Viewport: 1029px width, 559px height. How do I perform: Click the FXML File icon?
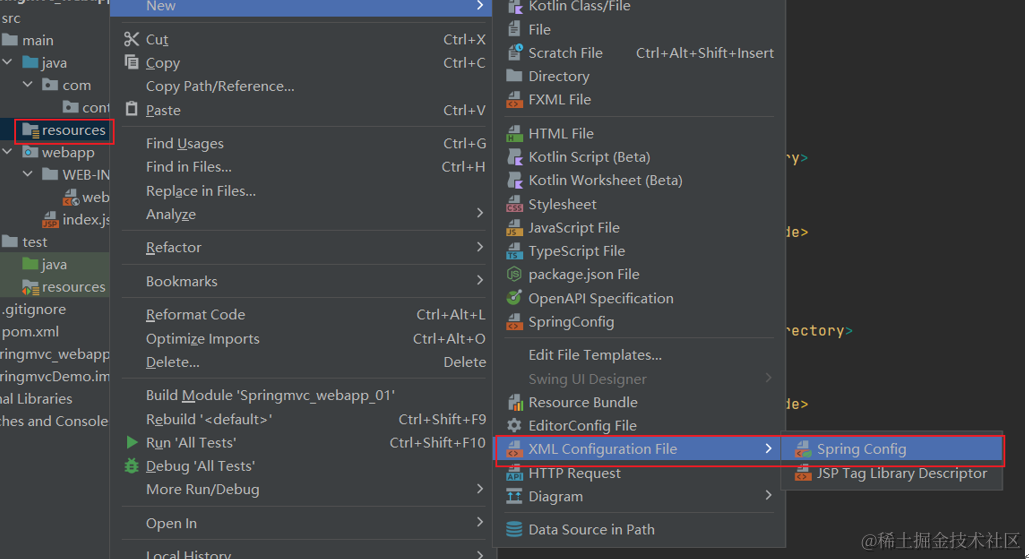pyautogui.click(x=514, y=100)
